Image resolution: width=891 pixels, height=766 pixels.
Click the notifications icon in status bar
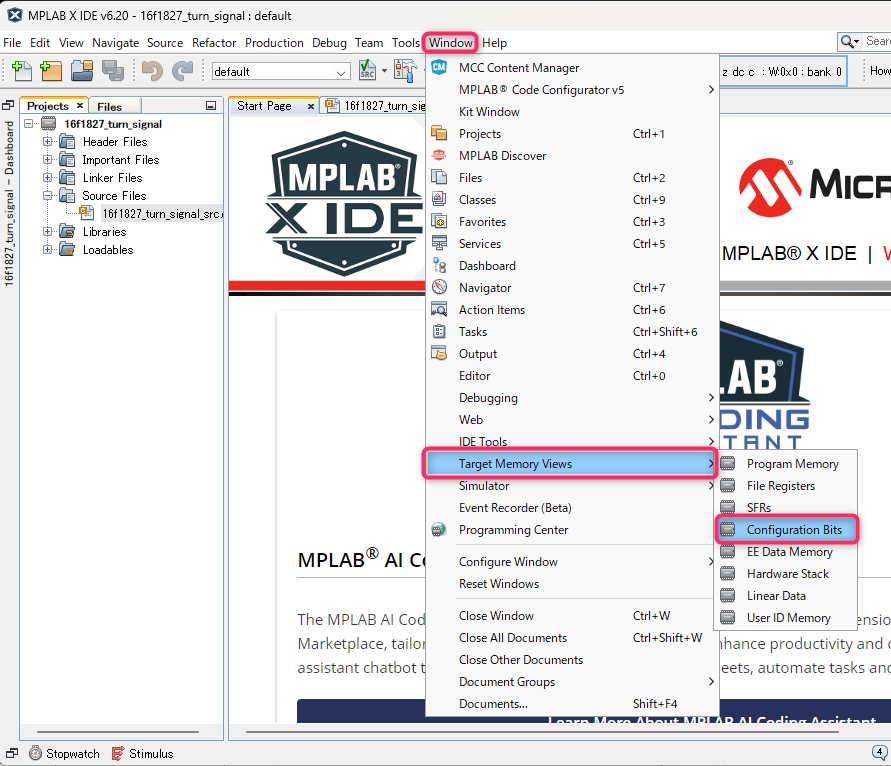tap(880, 753)
